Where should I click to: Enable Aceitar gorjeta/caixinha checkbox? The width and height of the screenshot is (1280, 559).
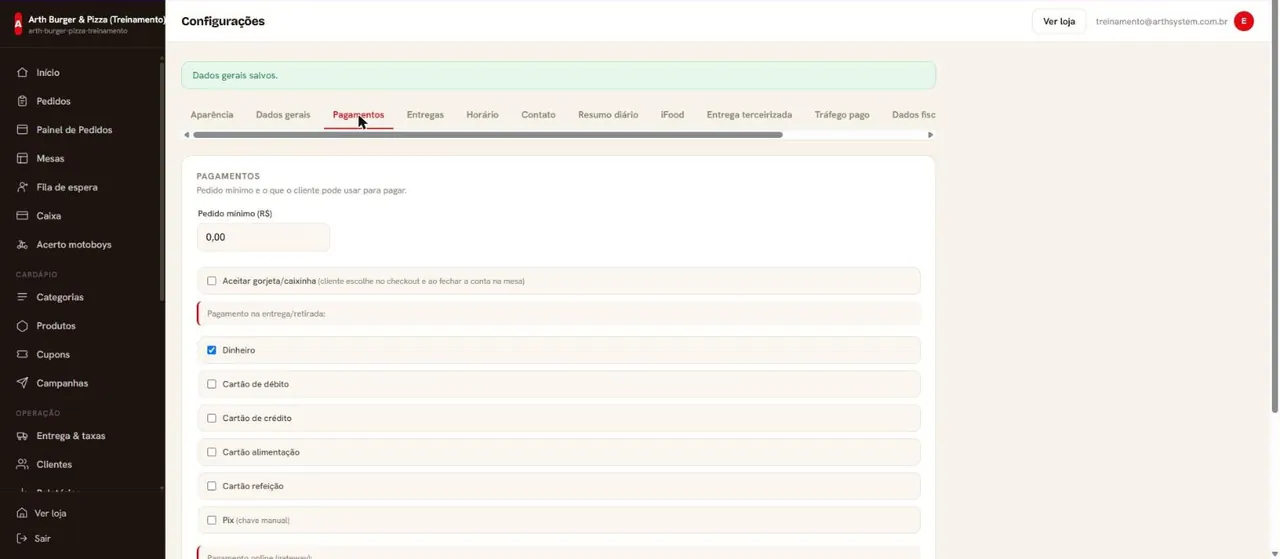pos(211,281)
